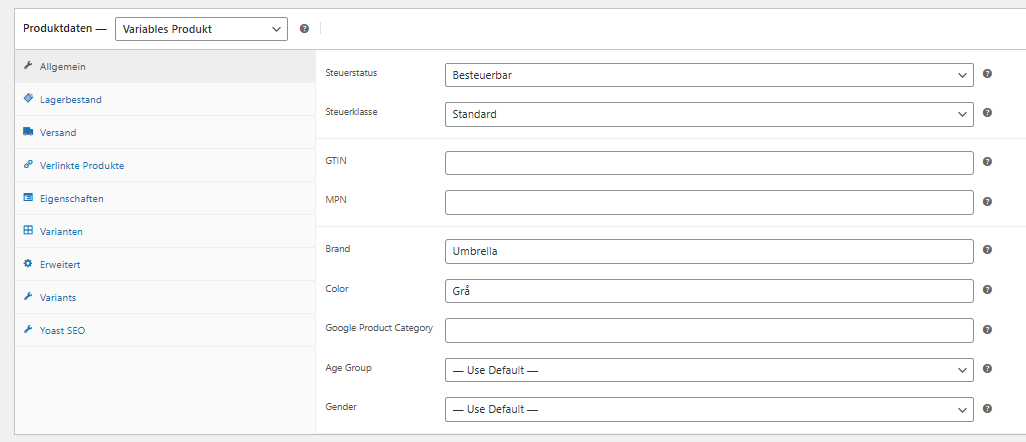1026x442 pixels.
Task: Click gear icon beside Erweitert
Action: (27, 263)
